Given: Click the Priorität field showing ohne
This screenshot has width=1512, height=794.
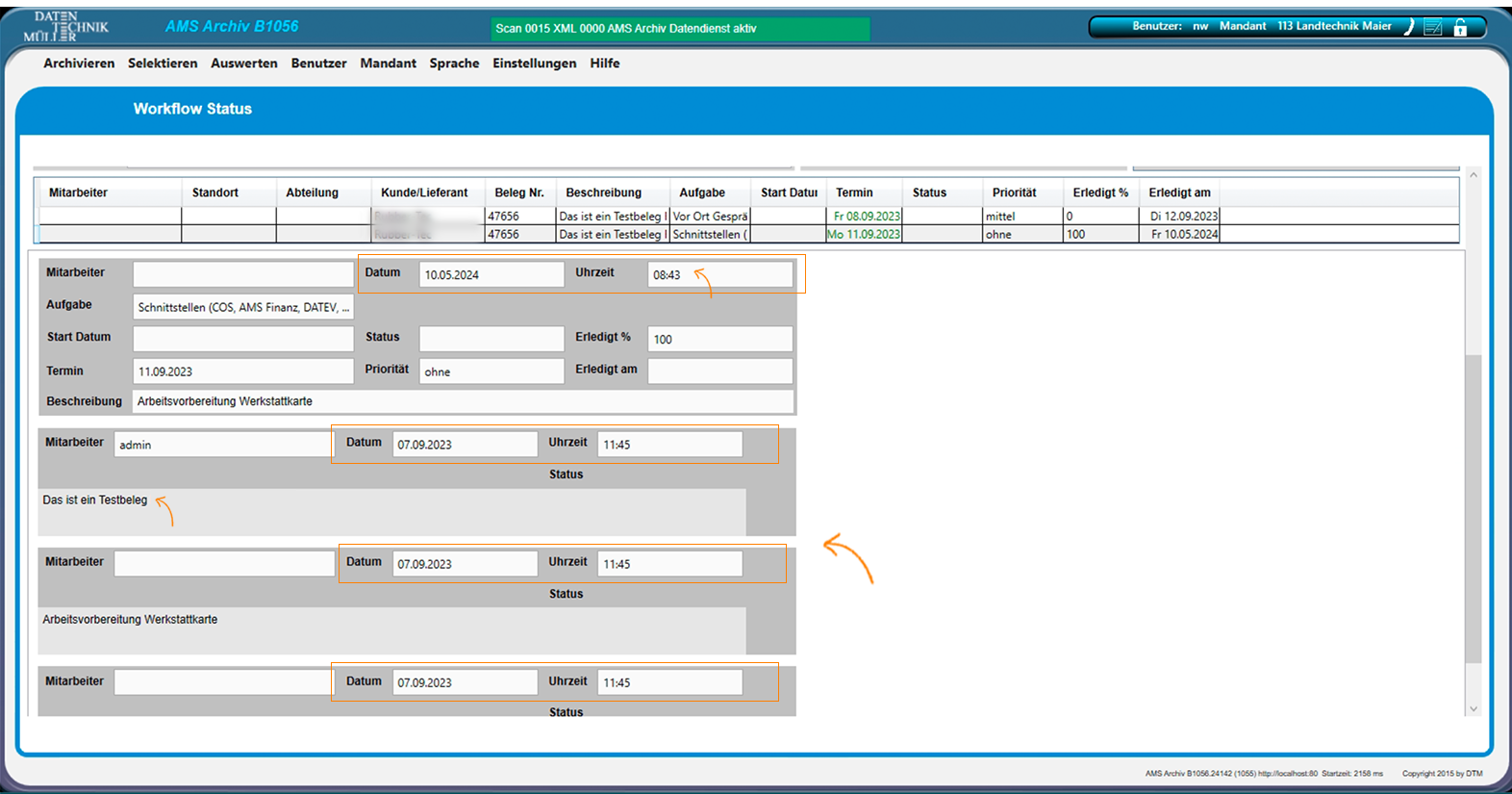Looking at the screenshot, I should (491, 371).
